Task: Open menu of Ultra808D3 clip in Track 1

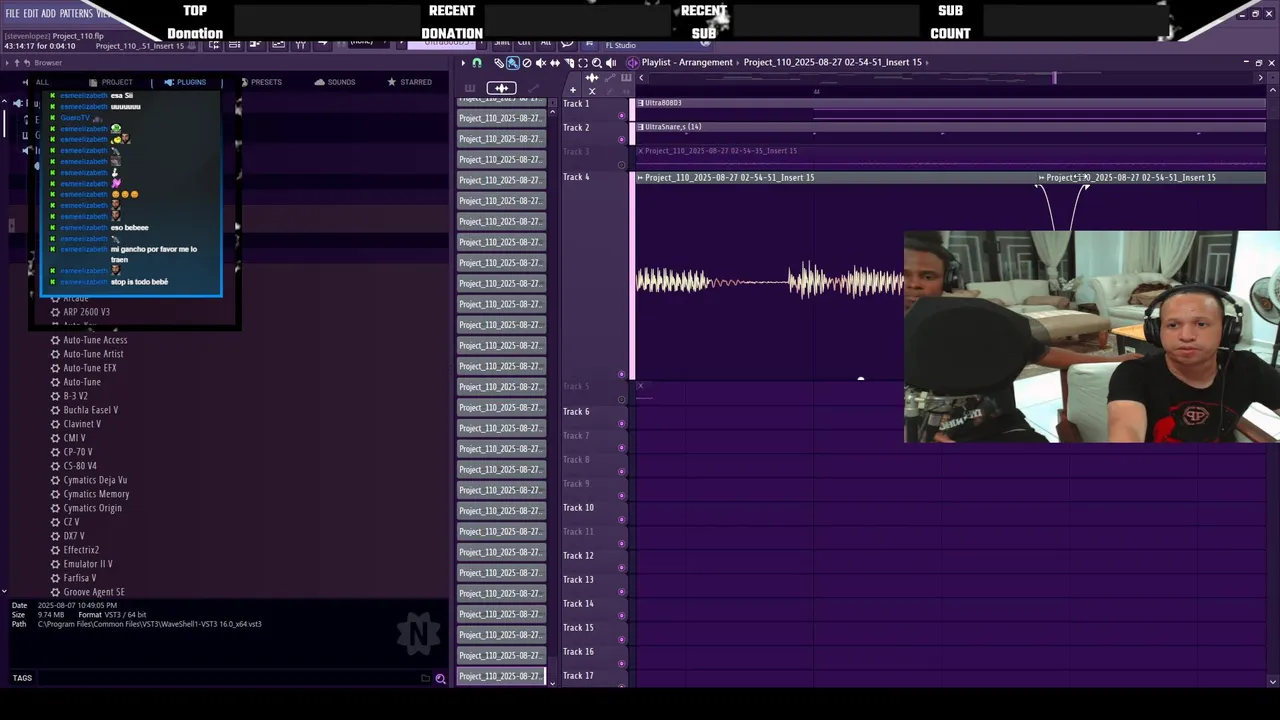Action: point(641,103)
